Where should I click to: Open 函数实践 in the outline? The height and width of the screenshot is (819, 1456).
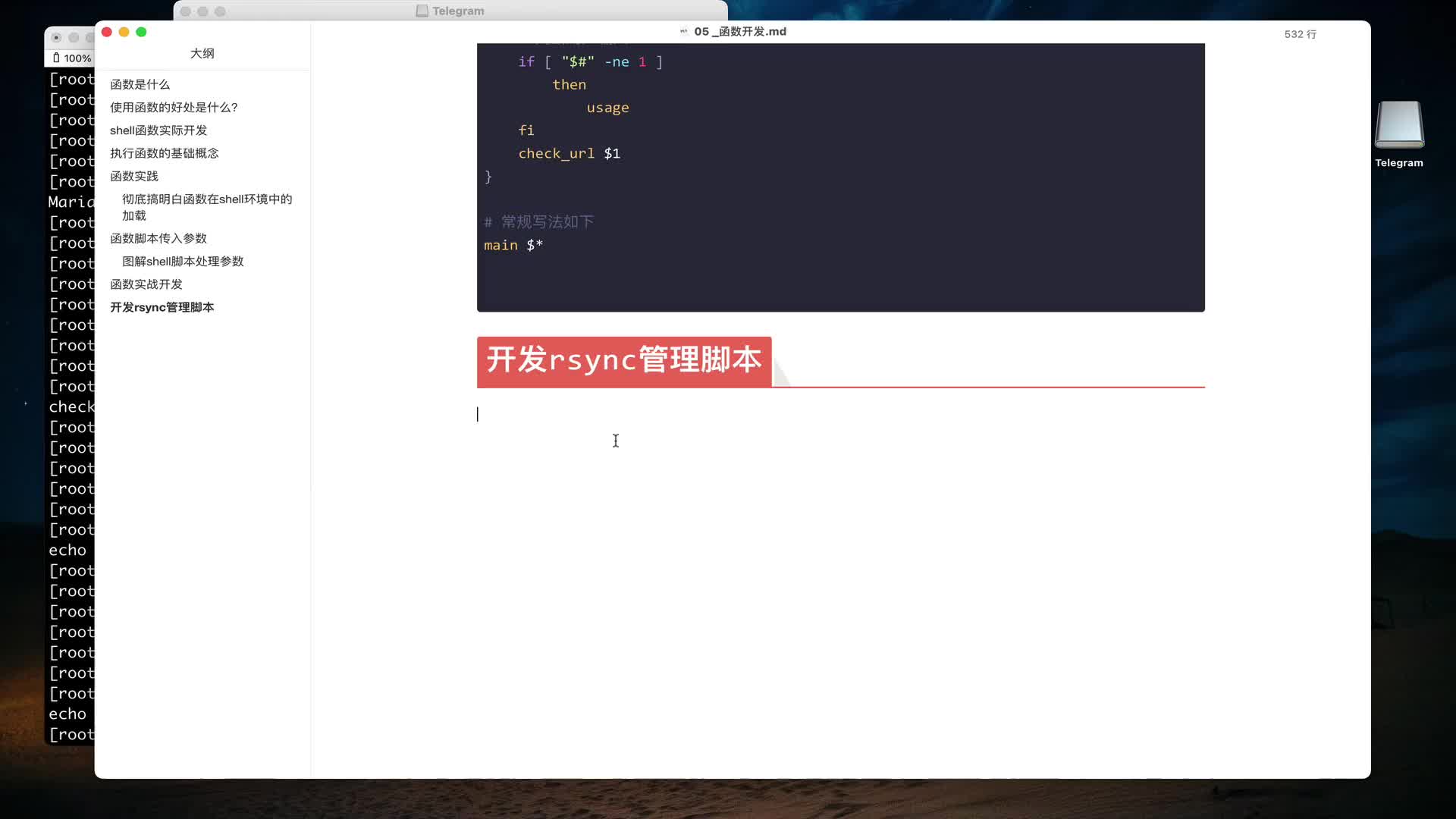133,176
